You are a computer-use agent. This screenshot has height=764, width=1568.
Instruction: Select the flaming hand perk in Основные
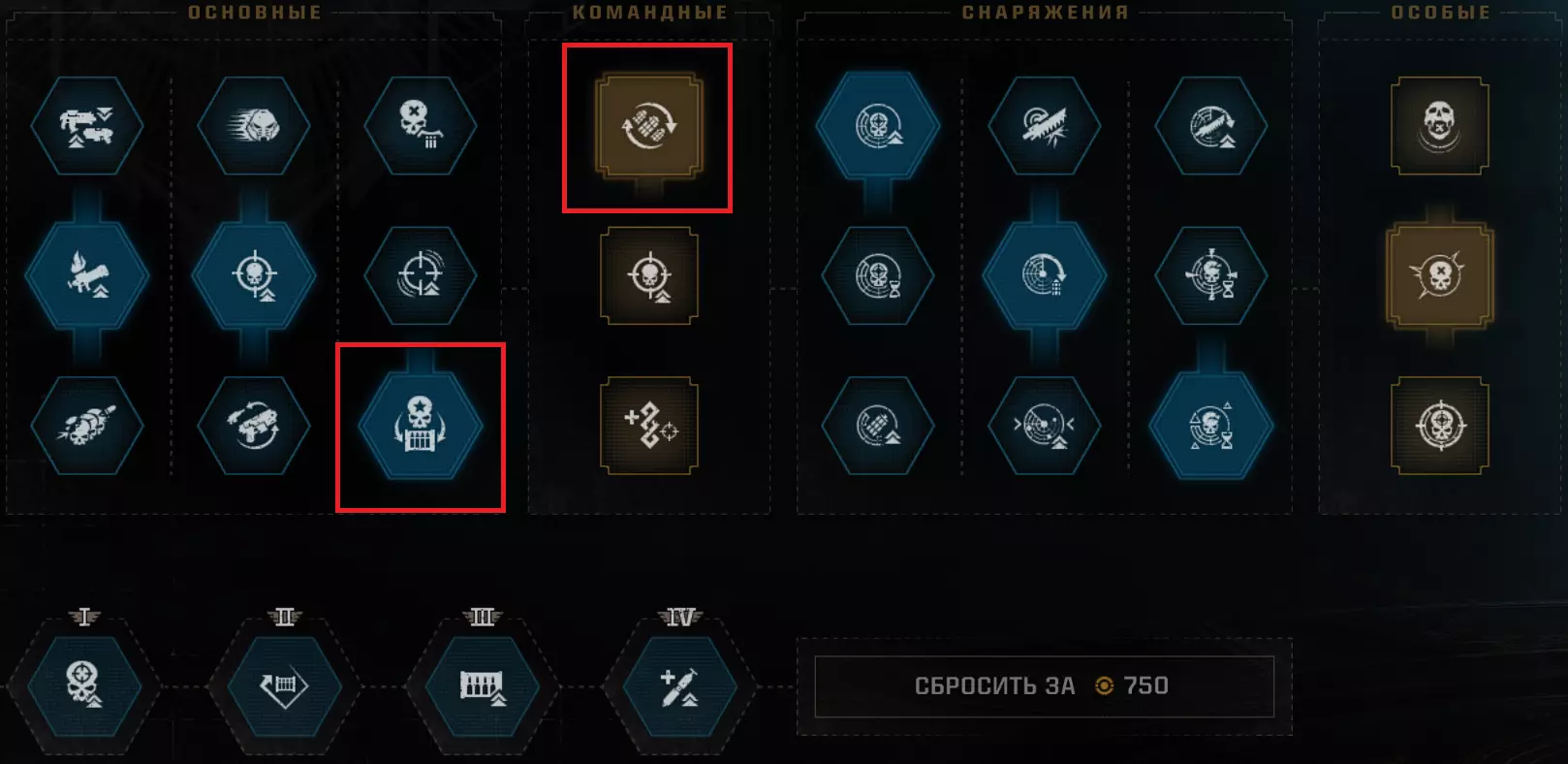coord(87,275)
